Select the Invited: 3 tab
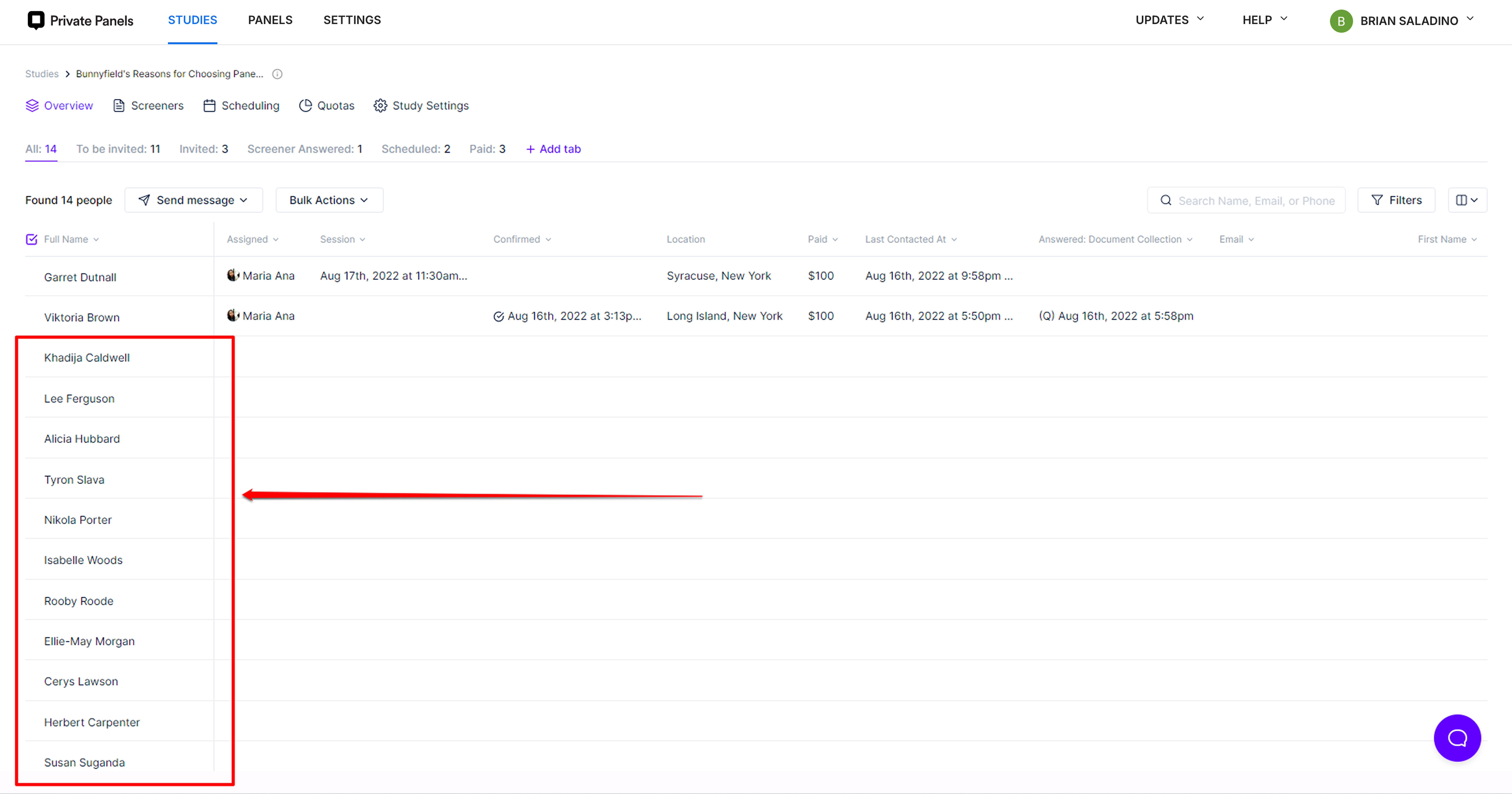Viewport: 1512px width, 794px height. [204, 149]
